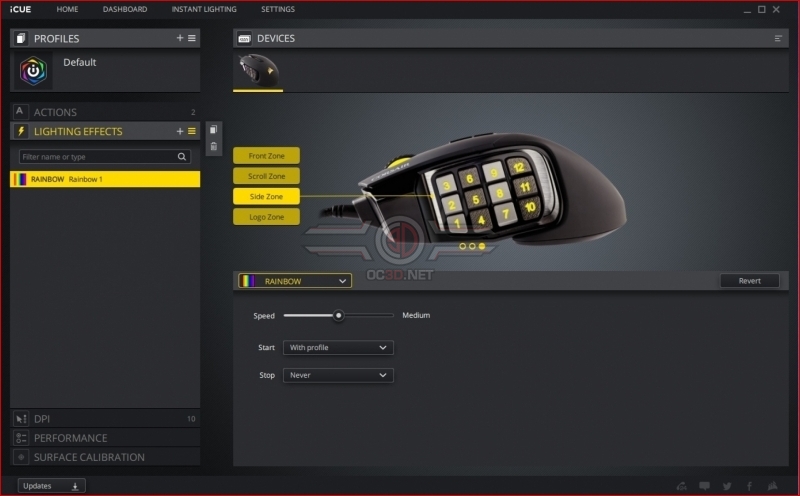Click the download icon on Updates
Image resolution: width=800 pixels, height=496 pixels.
pyautogui.click(x=75, y=486)
